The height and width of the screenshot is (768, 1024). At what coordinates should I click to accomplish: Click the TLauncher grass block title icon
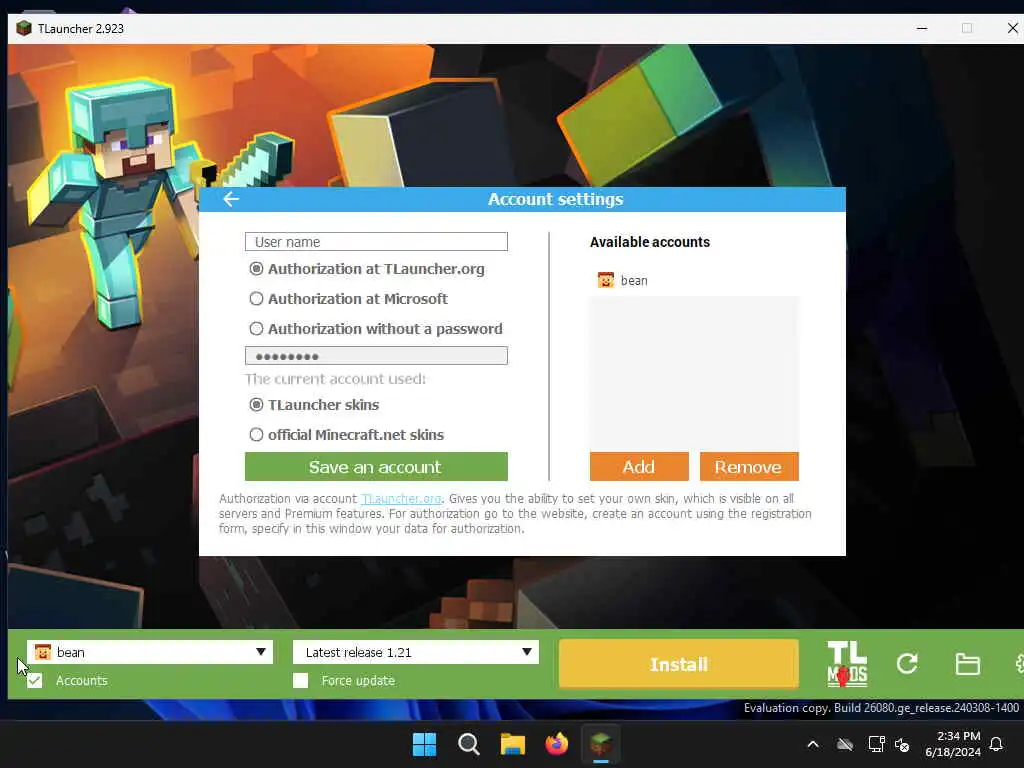click(x=24, y=28)
